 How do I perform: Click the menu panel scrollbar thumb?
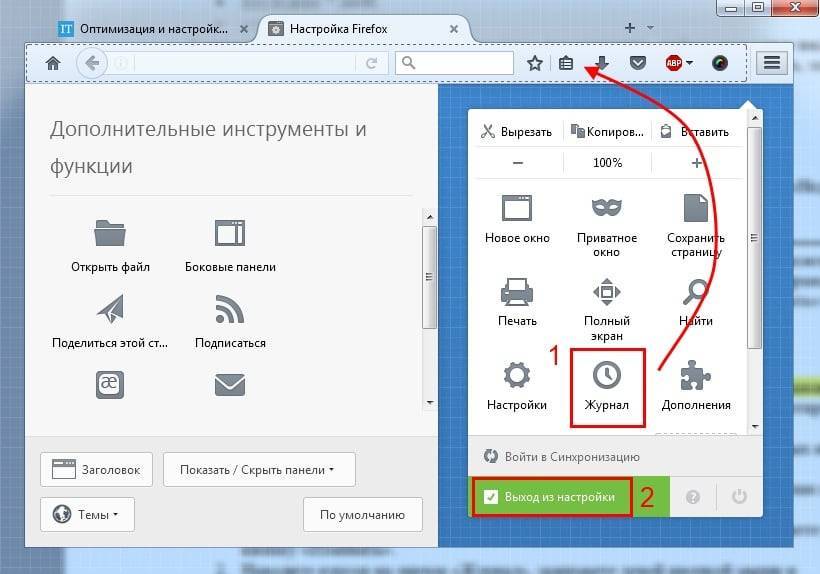[754, 238]
